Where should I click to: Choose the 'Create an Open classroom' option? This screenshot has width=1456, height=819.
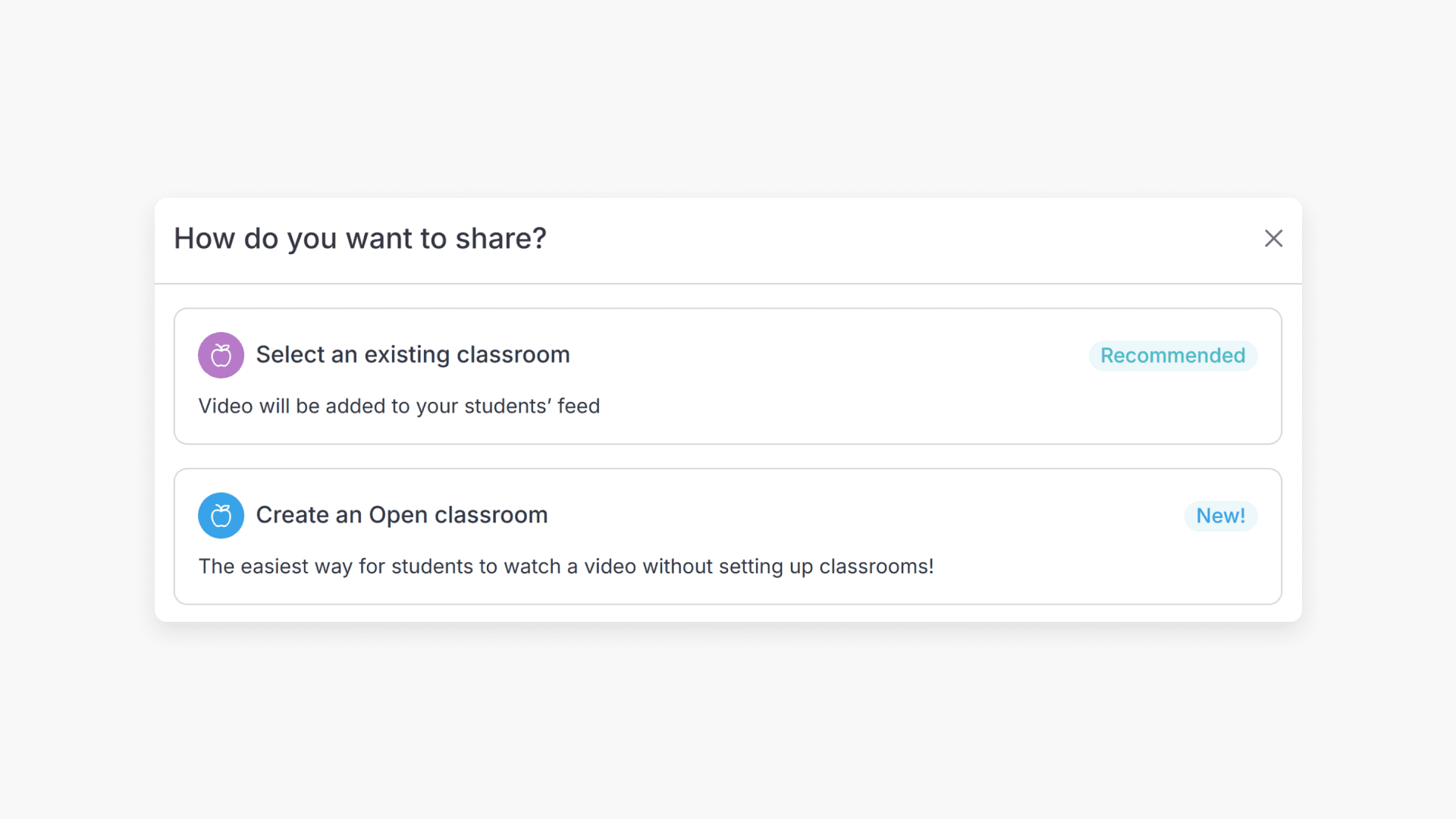click(x=728, y=536)
